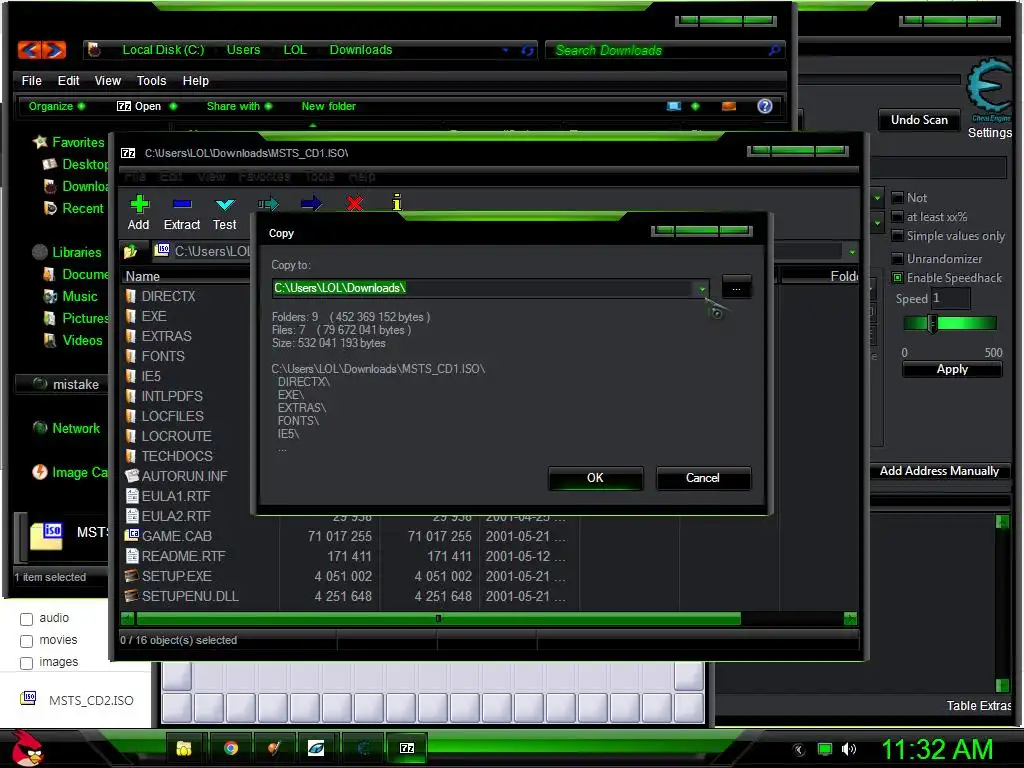This screenshot has height=768, width=1024.
Task: Open the Organize dropdown
Action: (x=56, y=106)
